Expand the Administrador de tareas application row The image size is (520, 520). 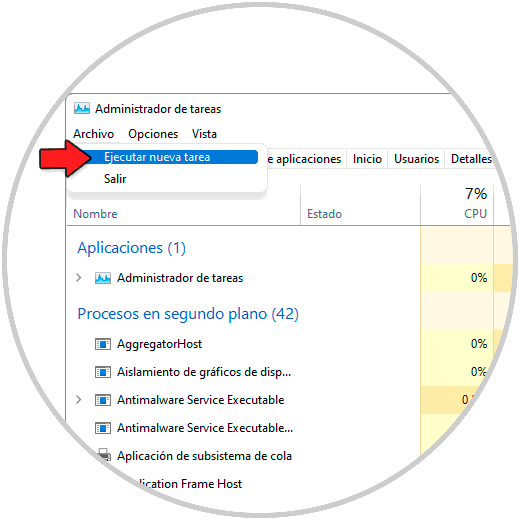79,278
